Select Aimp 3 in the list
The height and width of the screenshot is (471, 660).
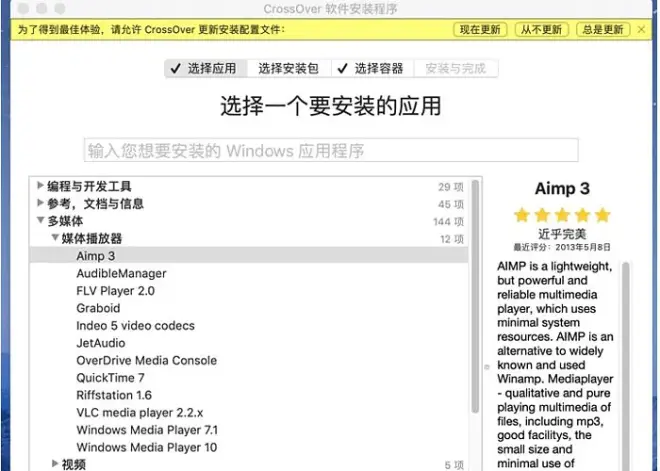[249, 256]
